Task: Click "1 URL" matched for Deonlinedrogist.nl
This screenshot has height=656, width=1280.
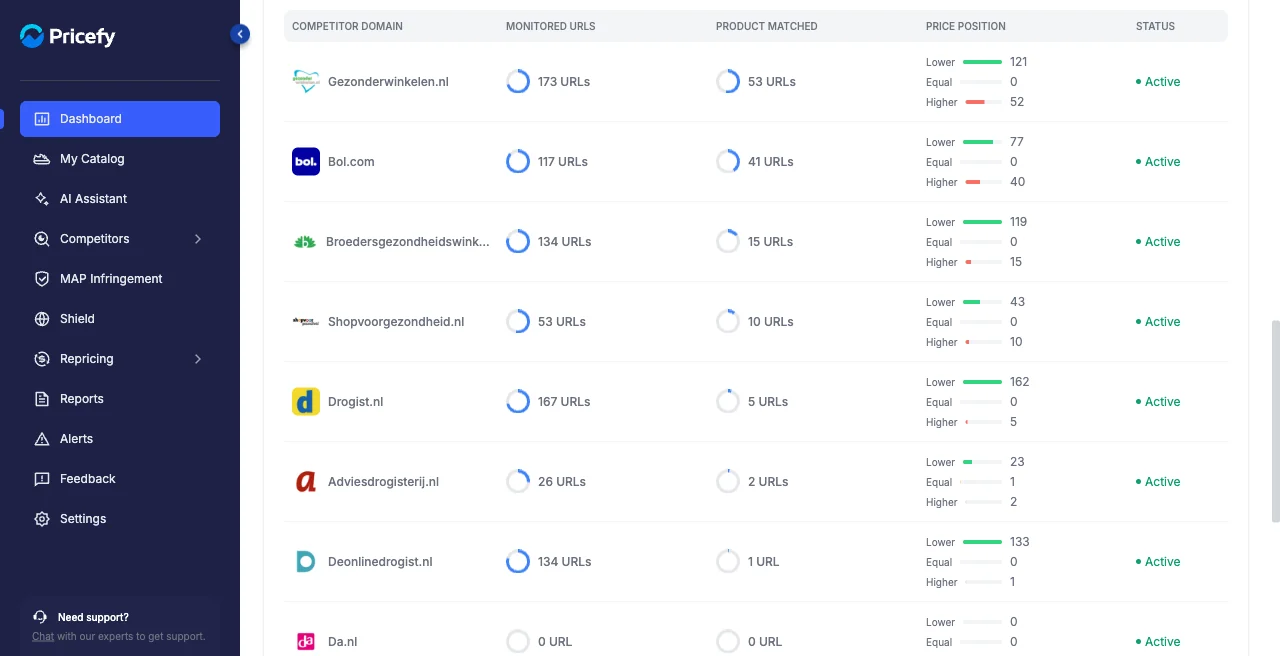Action: click(764, 562)
